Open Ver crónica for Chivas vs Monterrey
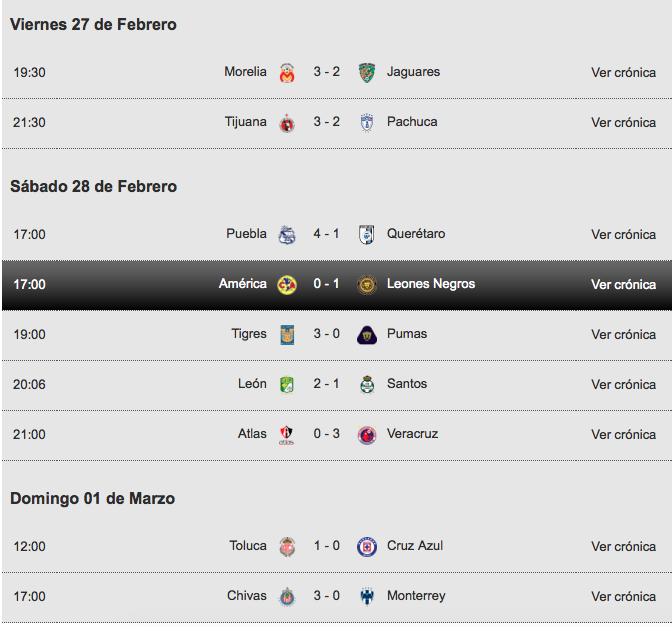The image size is (672, 627). click(x=623, y=596)
